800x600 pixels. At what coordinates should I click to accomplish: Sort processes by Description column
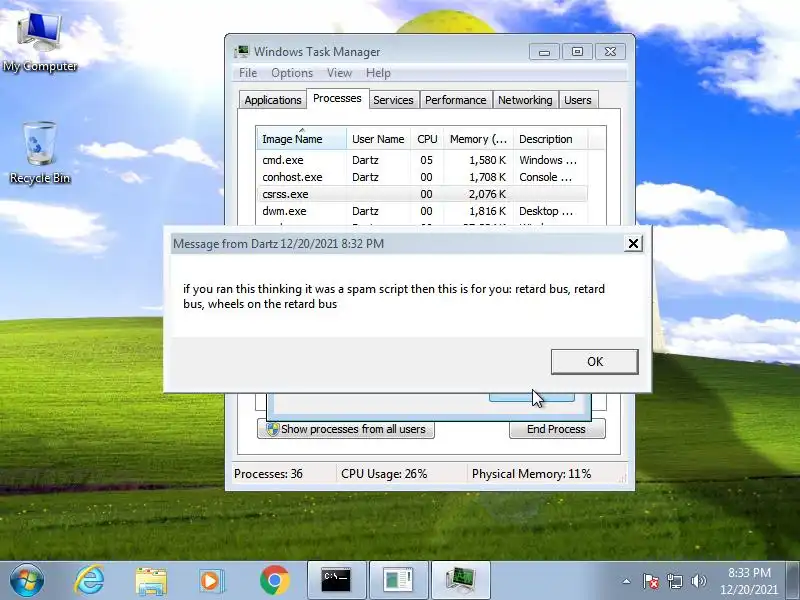[551, 139]
